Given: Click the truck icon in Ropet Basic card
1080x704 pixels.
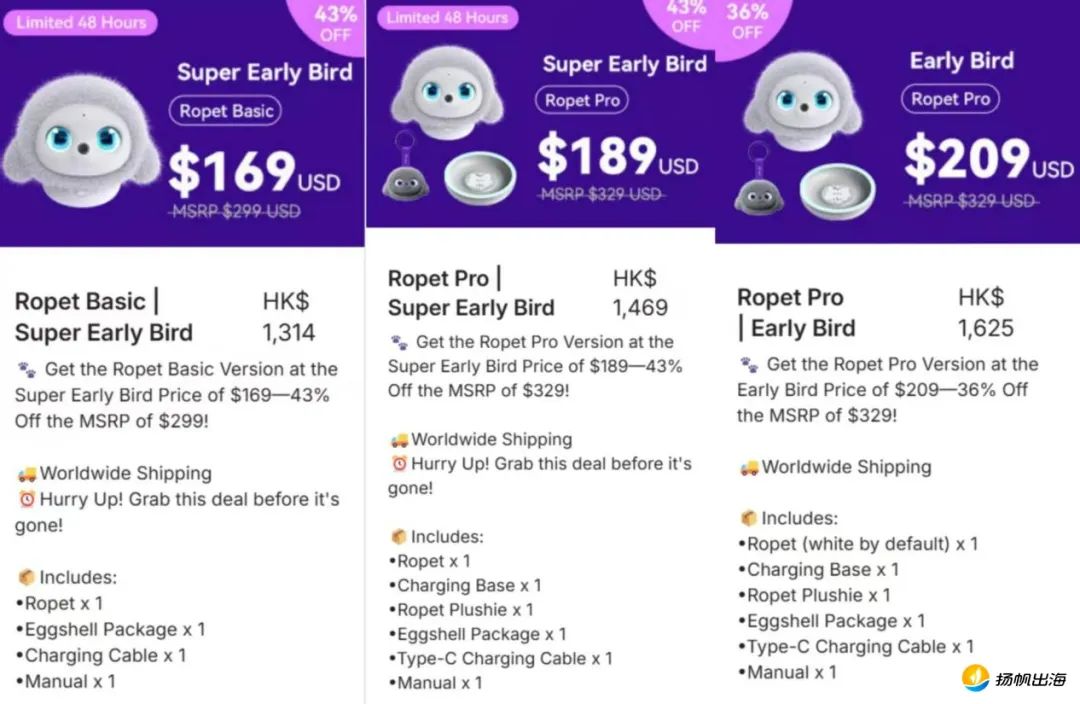Looking at the screenshot, I should click(27, 474).
